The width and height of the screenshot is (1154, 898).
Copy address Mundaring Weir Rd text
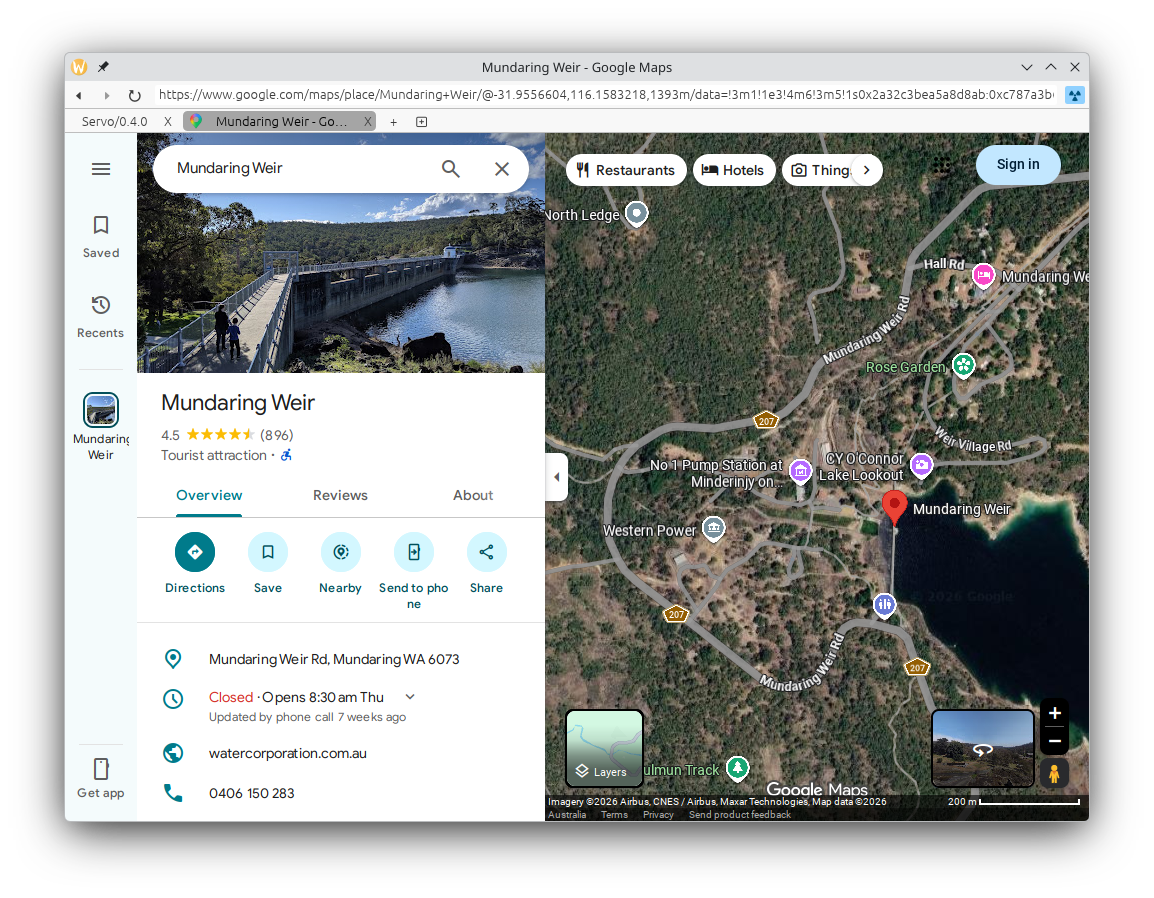click(x=334, y=660)
